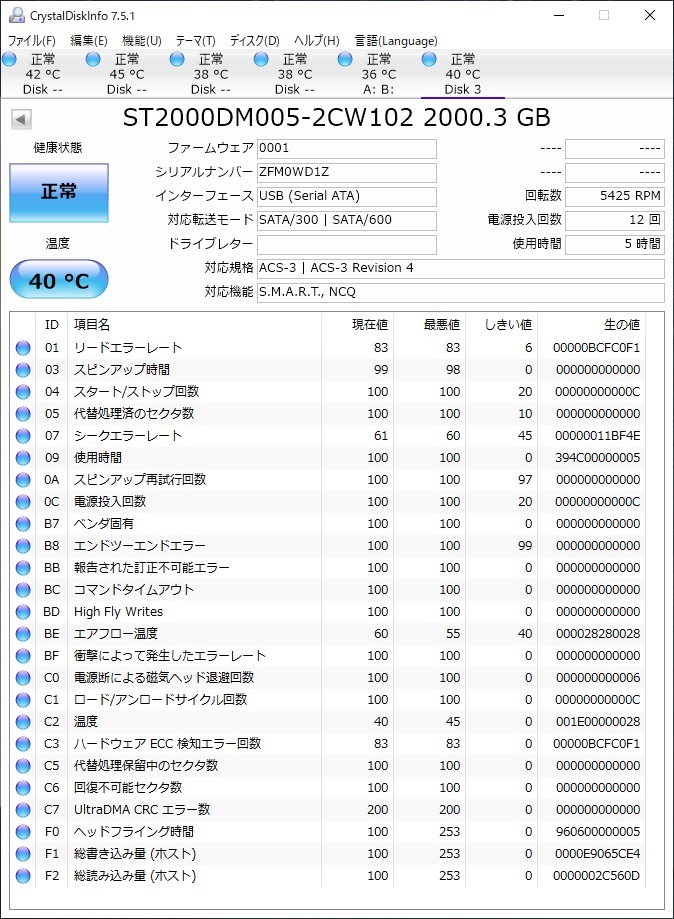Select the リードエラーレート row text
This screenshot has width=674, height=919.
(x=128, y=348)
